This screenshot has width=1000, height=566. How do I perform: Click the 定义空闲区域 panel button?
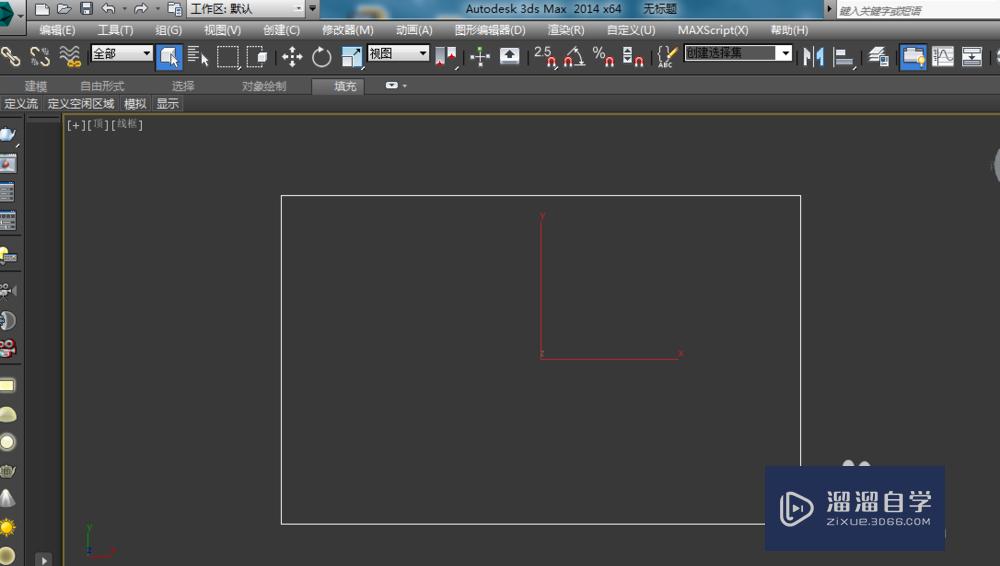coord(80,104)
